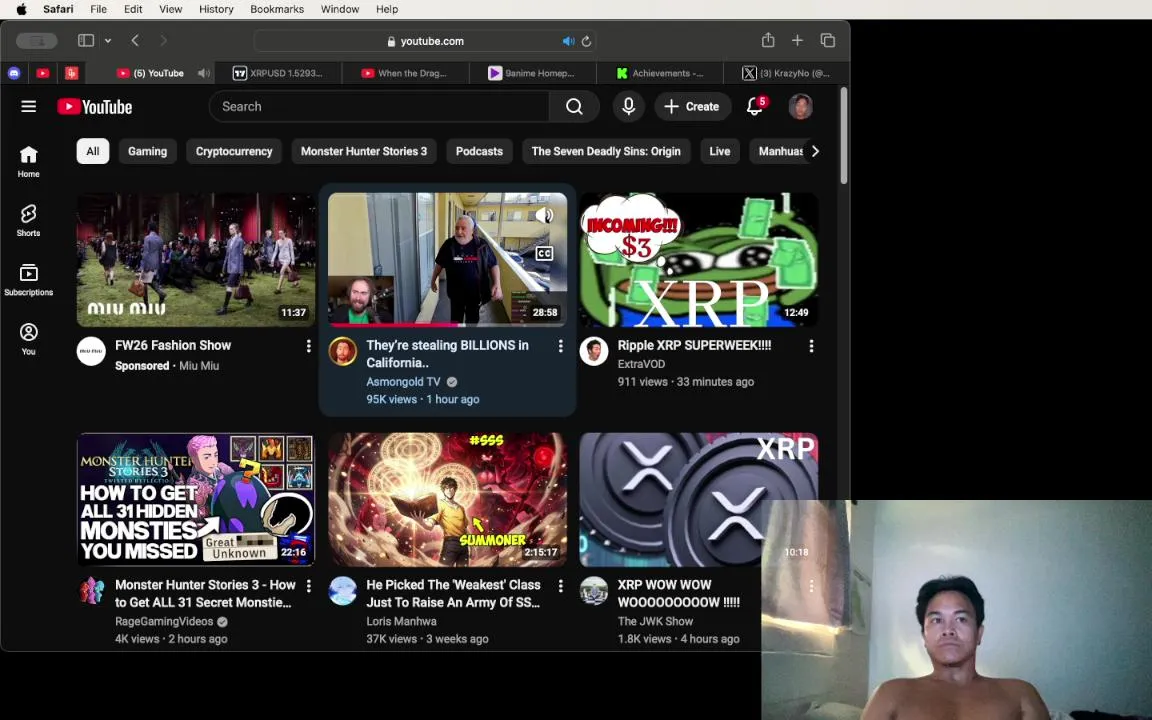Image resolution: width=1152 pixels, height=720 pixels.
Task: Open Miu Miu advertiser avatar
Action: click(91, 351)
